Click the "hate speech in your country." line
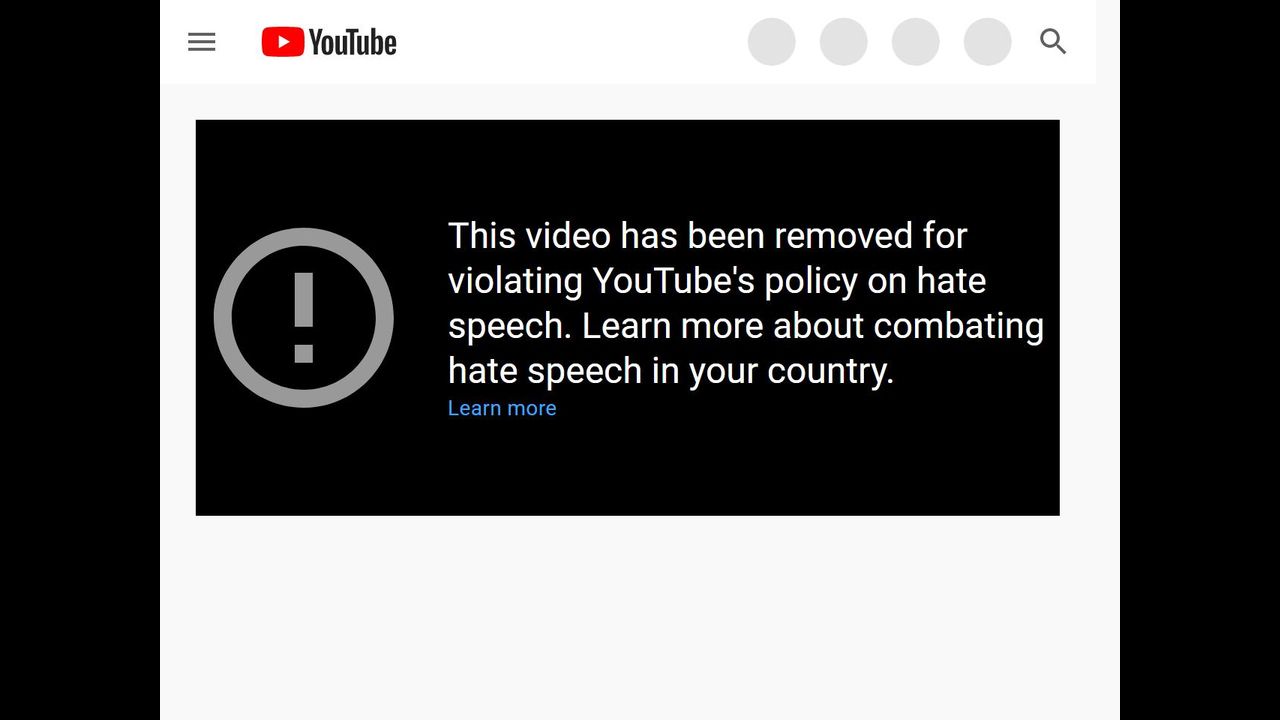Viewport: 1280px width, 720px height. [x=671, y=371]
